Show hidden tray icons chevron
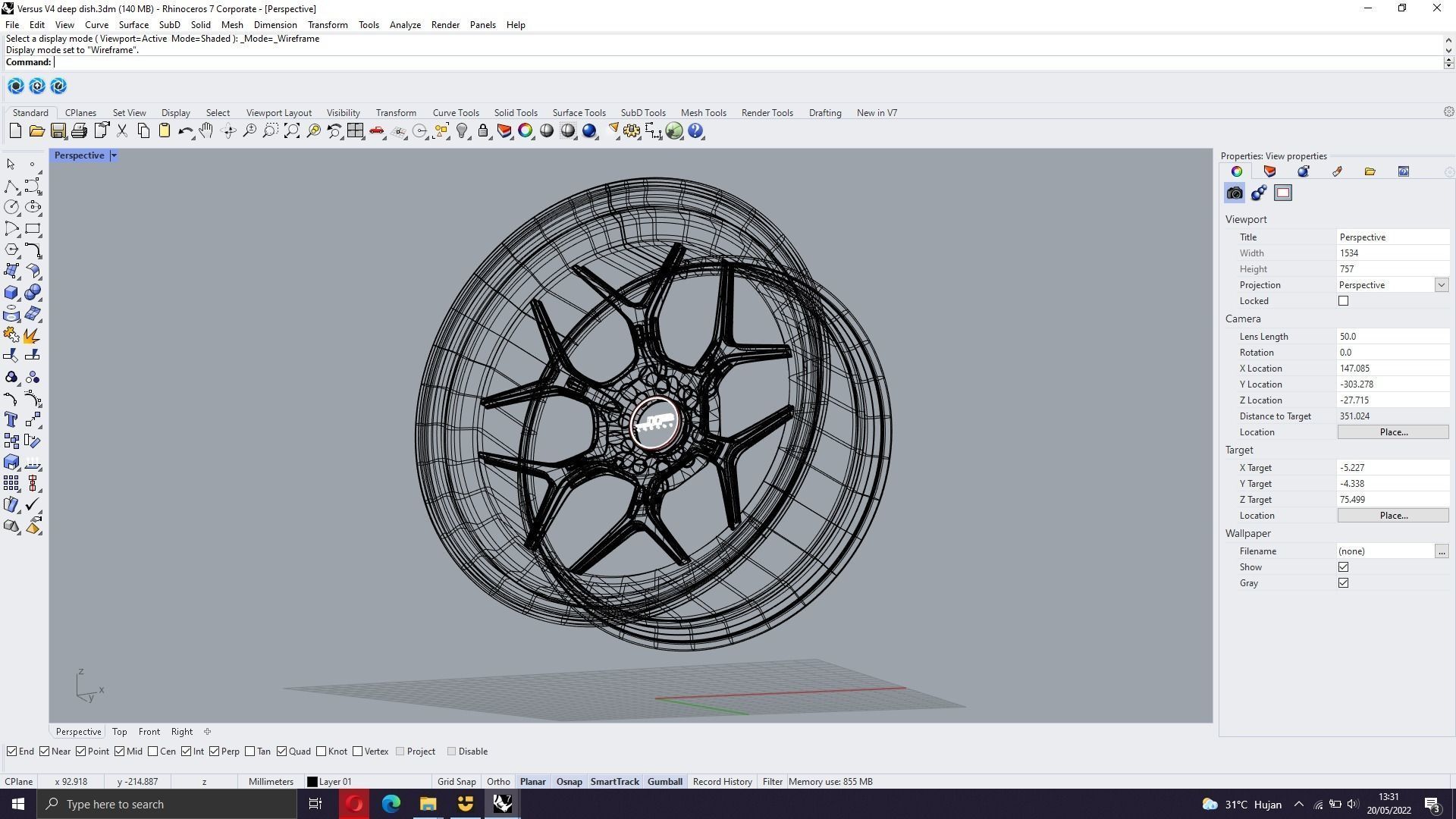 [x=1299, y=805]
